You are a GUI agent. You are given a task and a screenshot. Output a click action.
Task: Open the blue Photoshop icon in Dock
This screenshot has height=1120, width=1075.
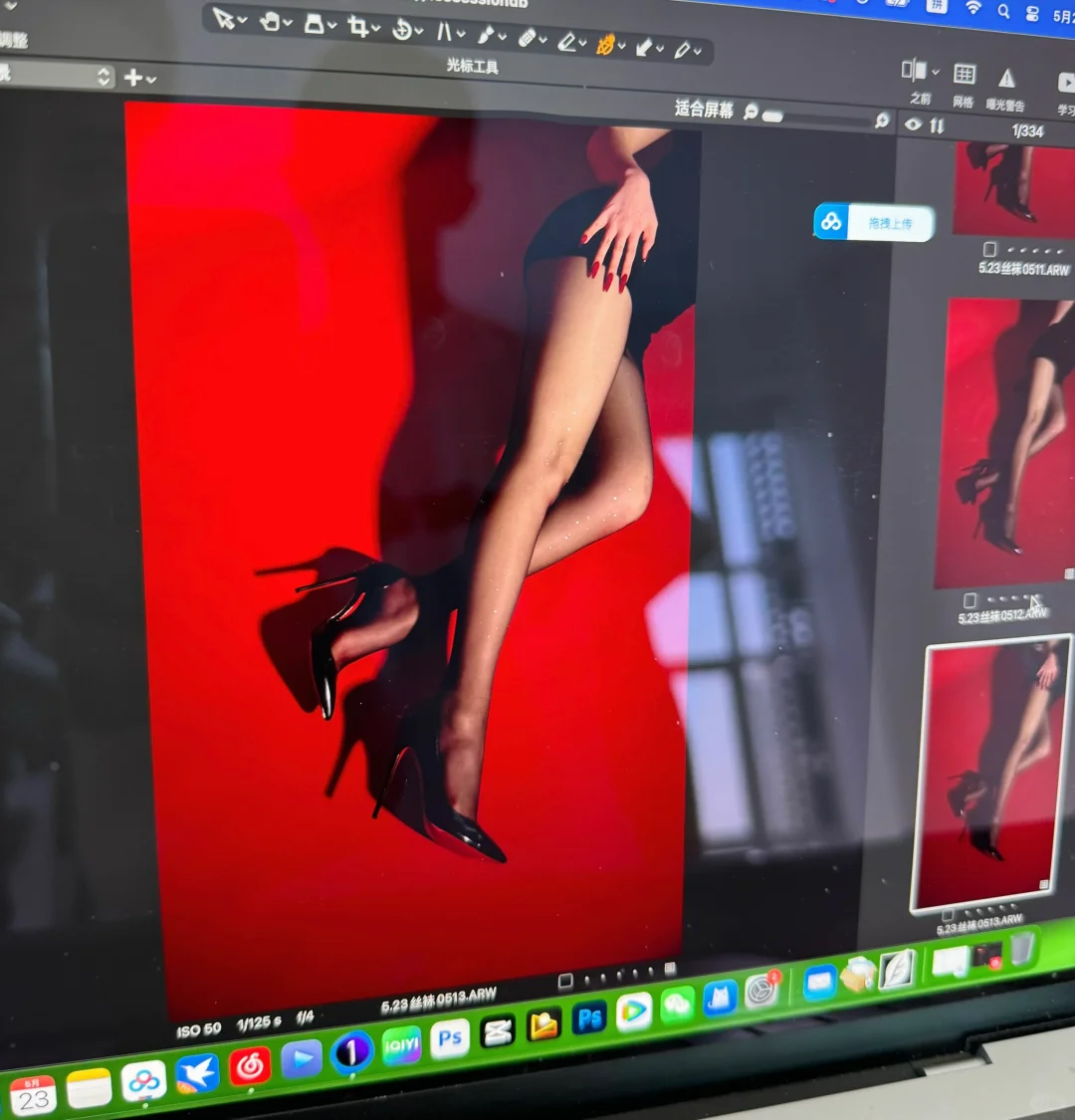pos(589,1017)
